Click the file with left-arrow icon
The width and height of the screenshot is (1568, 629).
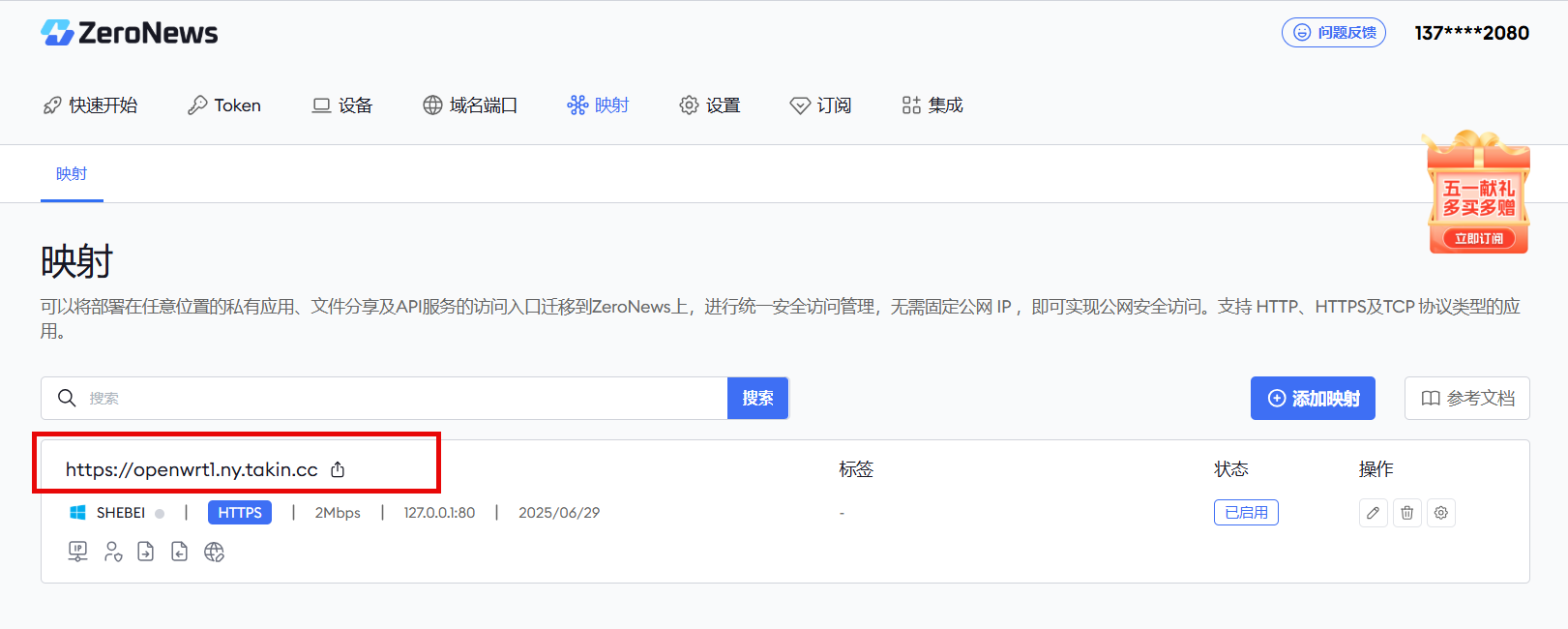coord(180,552)
